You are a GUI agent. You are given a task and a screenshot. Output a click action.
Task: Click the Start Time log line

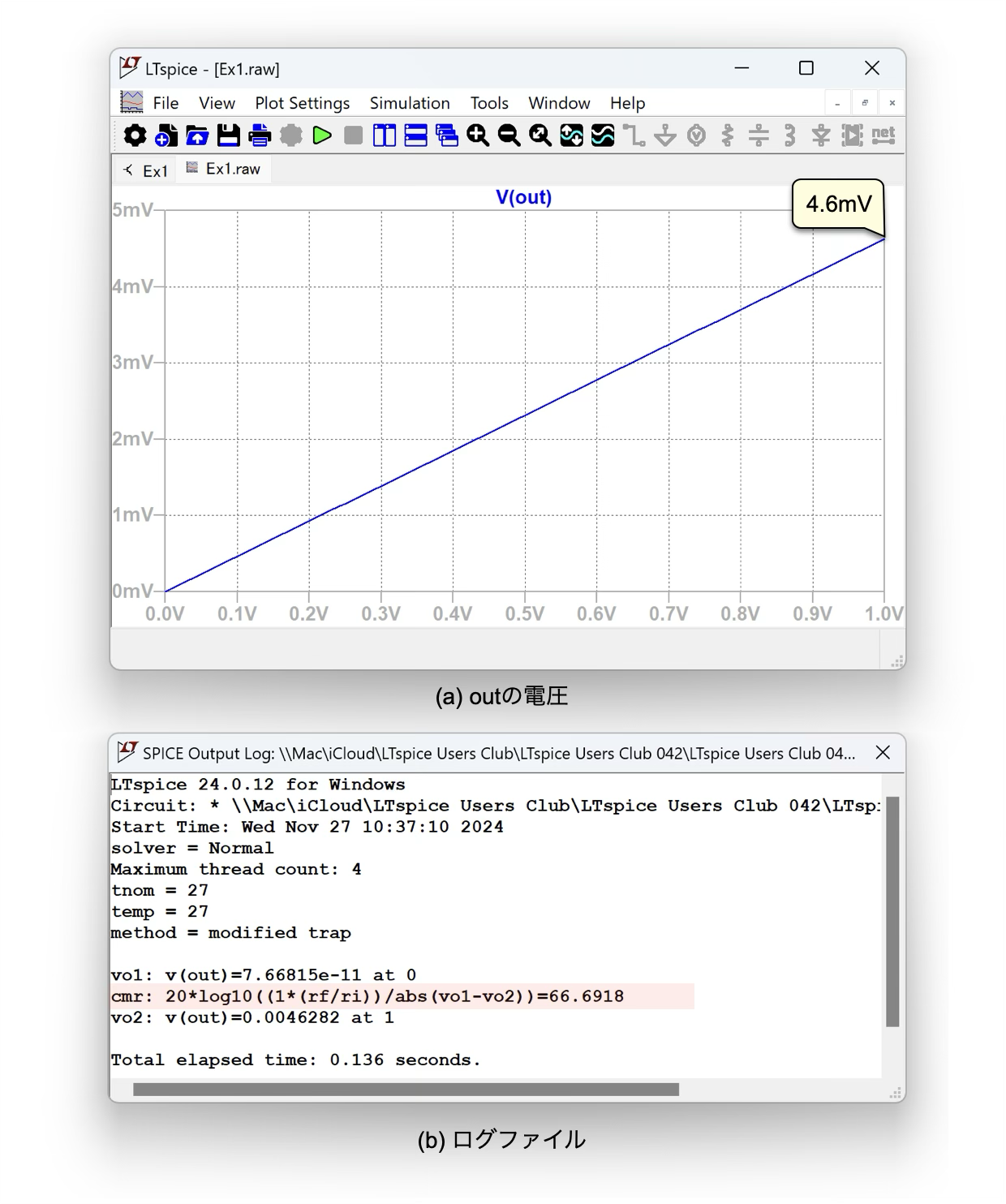(307, 827)
